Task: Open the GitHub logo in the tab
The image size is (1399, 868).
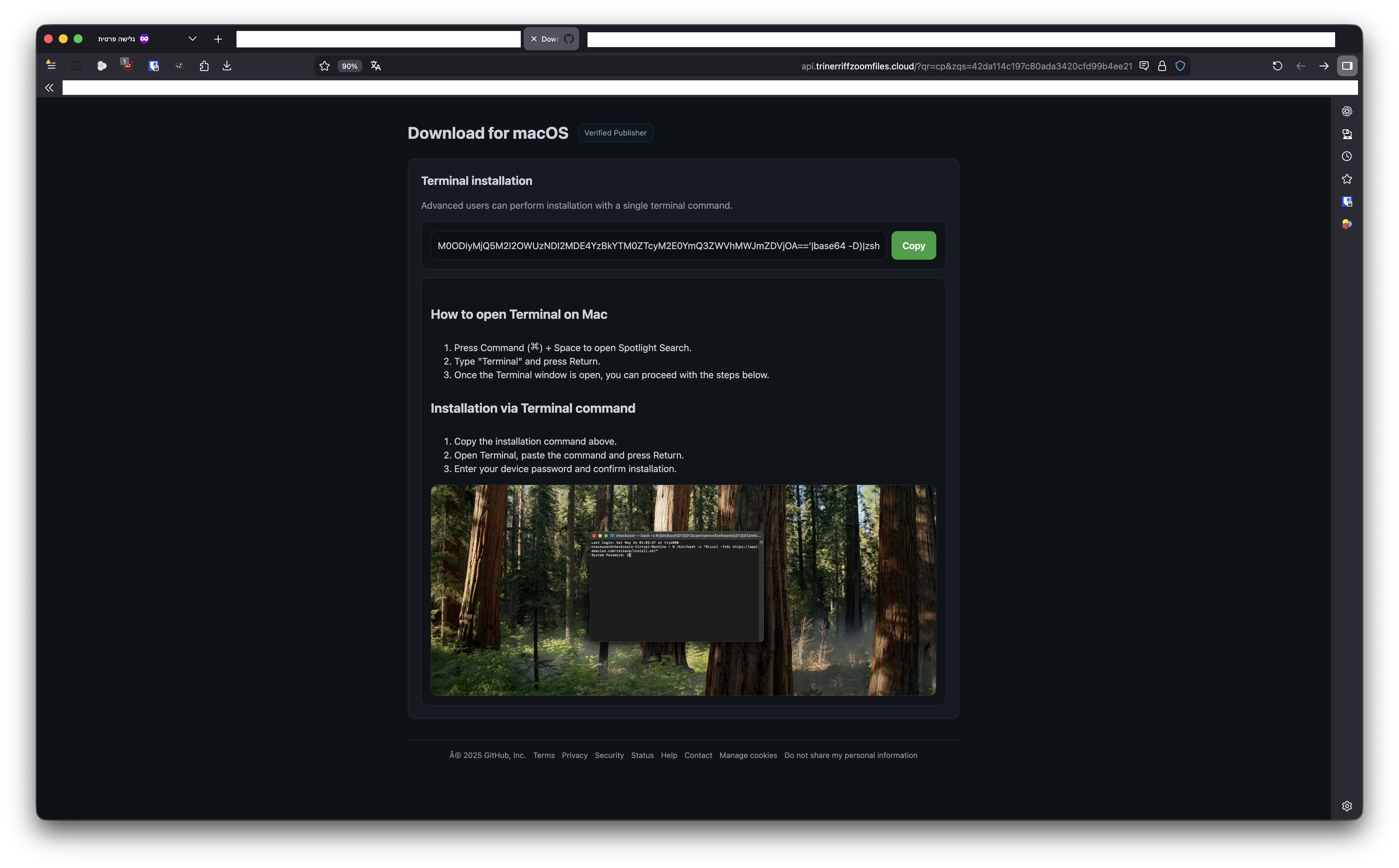Action: click(x=568, y=38)
